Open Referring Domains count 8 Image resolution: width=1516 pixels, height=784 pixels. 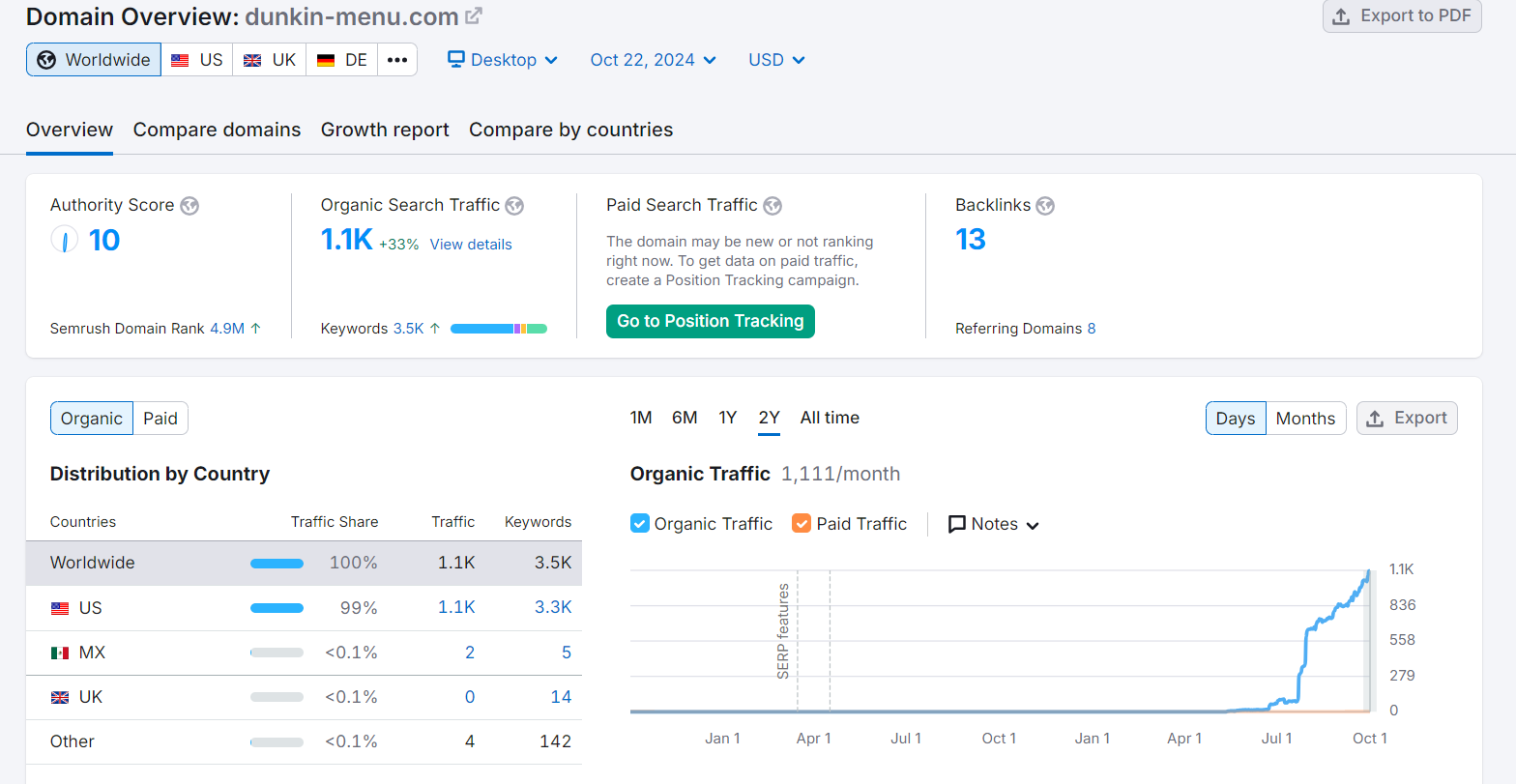1092,329
